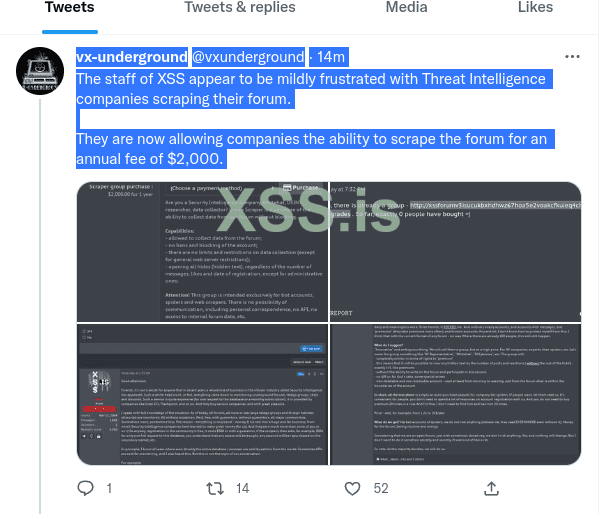
Task: Open top-right image with onion URL
Action: 455,251
